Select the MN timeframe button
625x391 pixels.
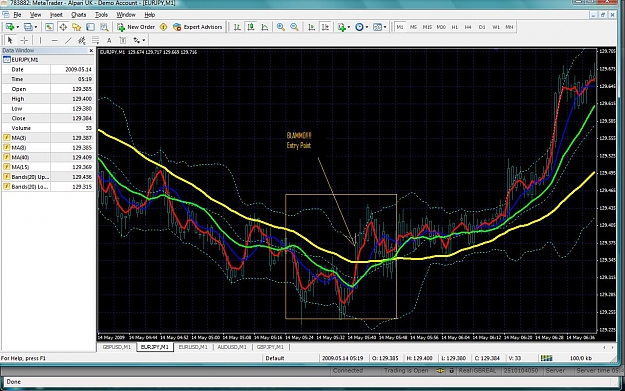click(509, 27)
